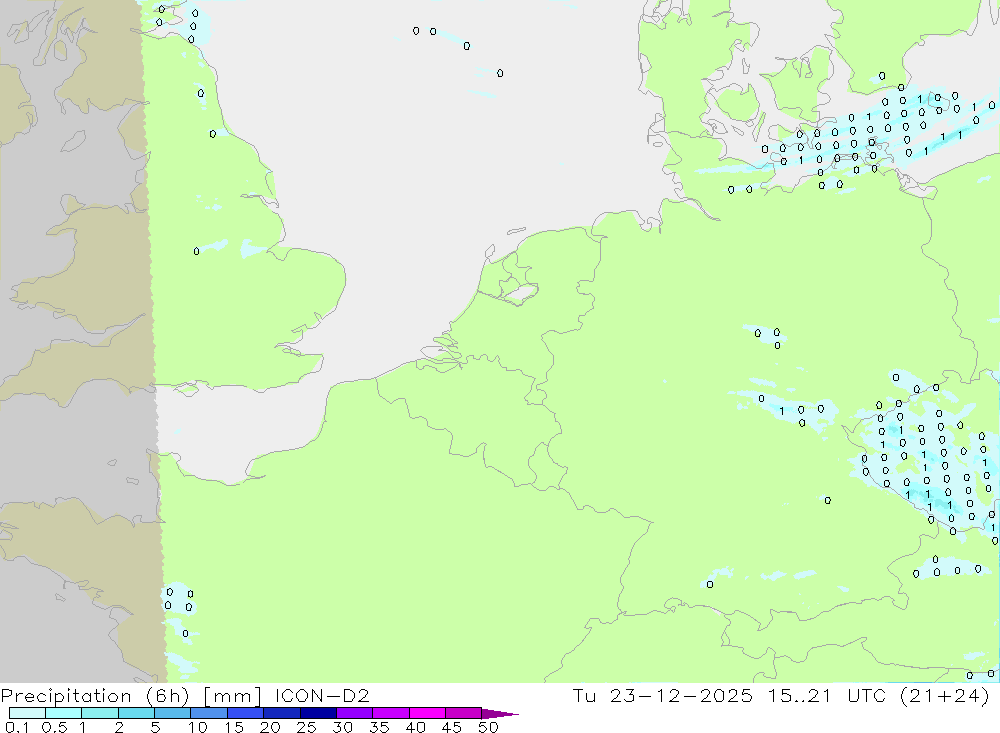Click the precipitation cluster over the Danish islands
This screenshot has height=733, width=1000.
pyautogui.click(x=860, y=135)
